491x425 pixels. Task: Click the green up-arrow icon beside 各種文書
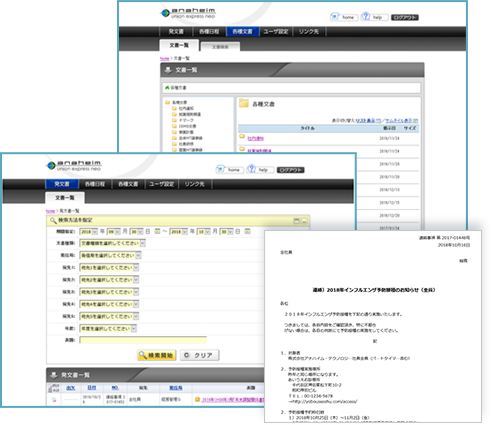click(167, 87)
